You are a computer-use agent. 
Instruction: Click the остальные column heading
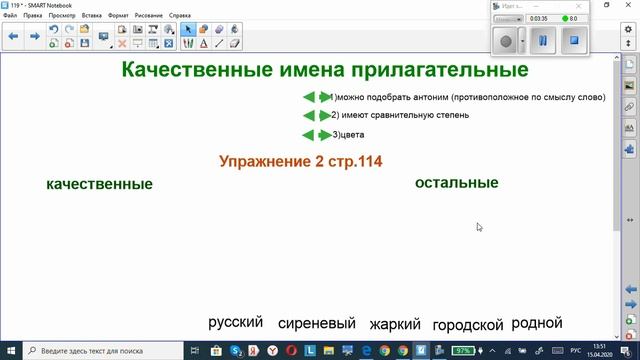pos(457,183)
